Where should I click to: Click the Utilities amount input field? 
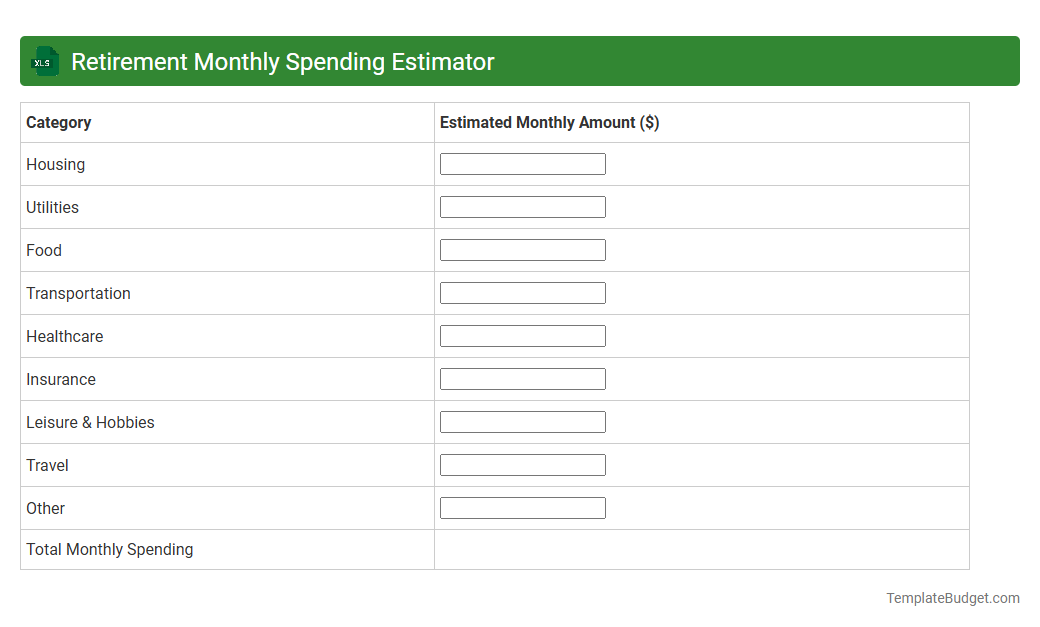522,206
